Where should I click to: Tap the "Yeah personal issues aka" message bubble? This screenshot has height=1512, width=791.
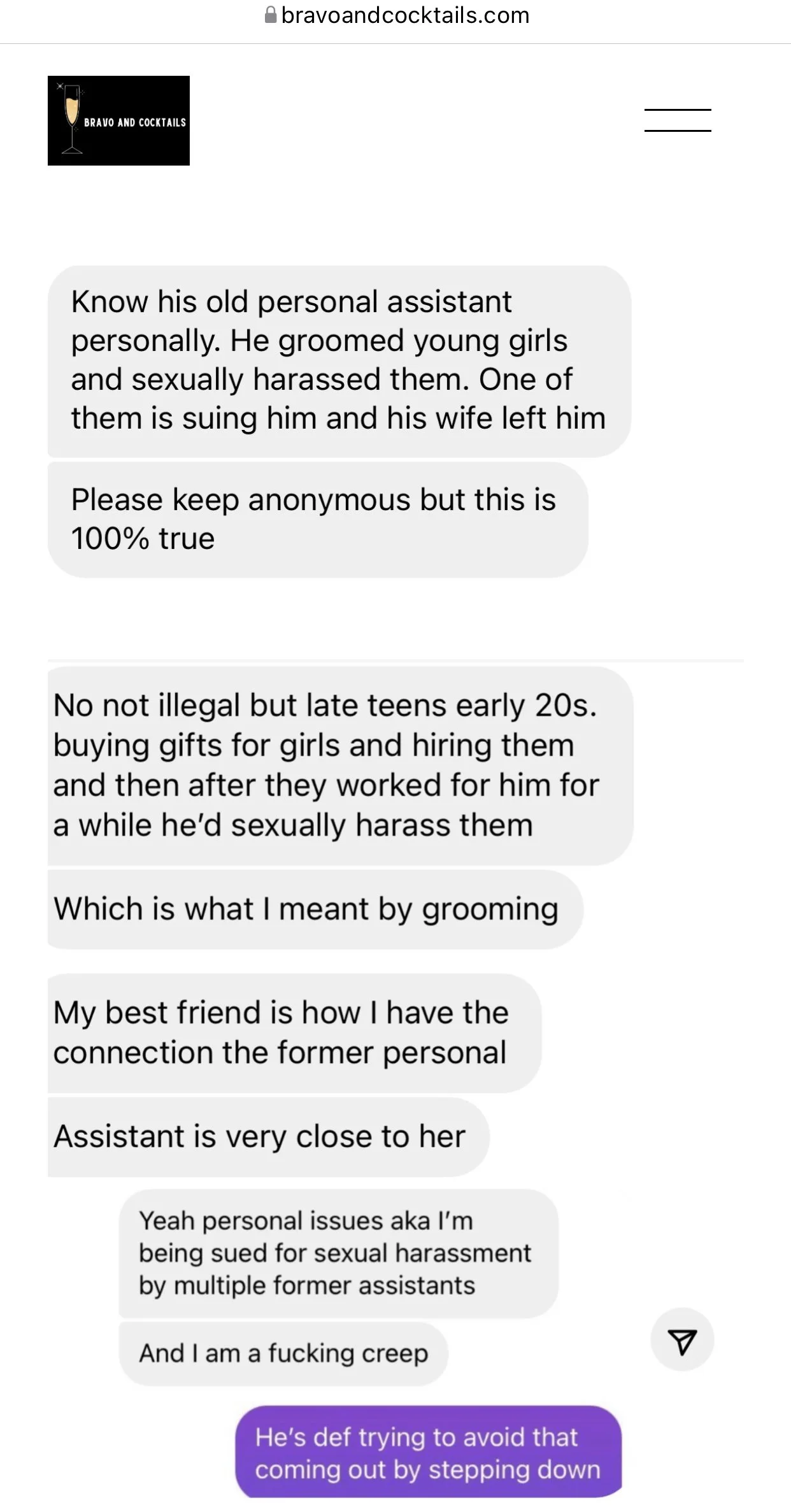coord(339,1253)
